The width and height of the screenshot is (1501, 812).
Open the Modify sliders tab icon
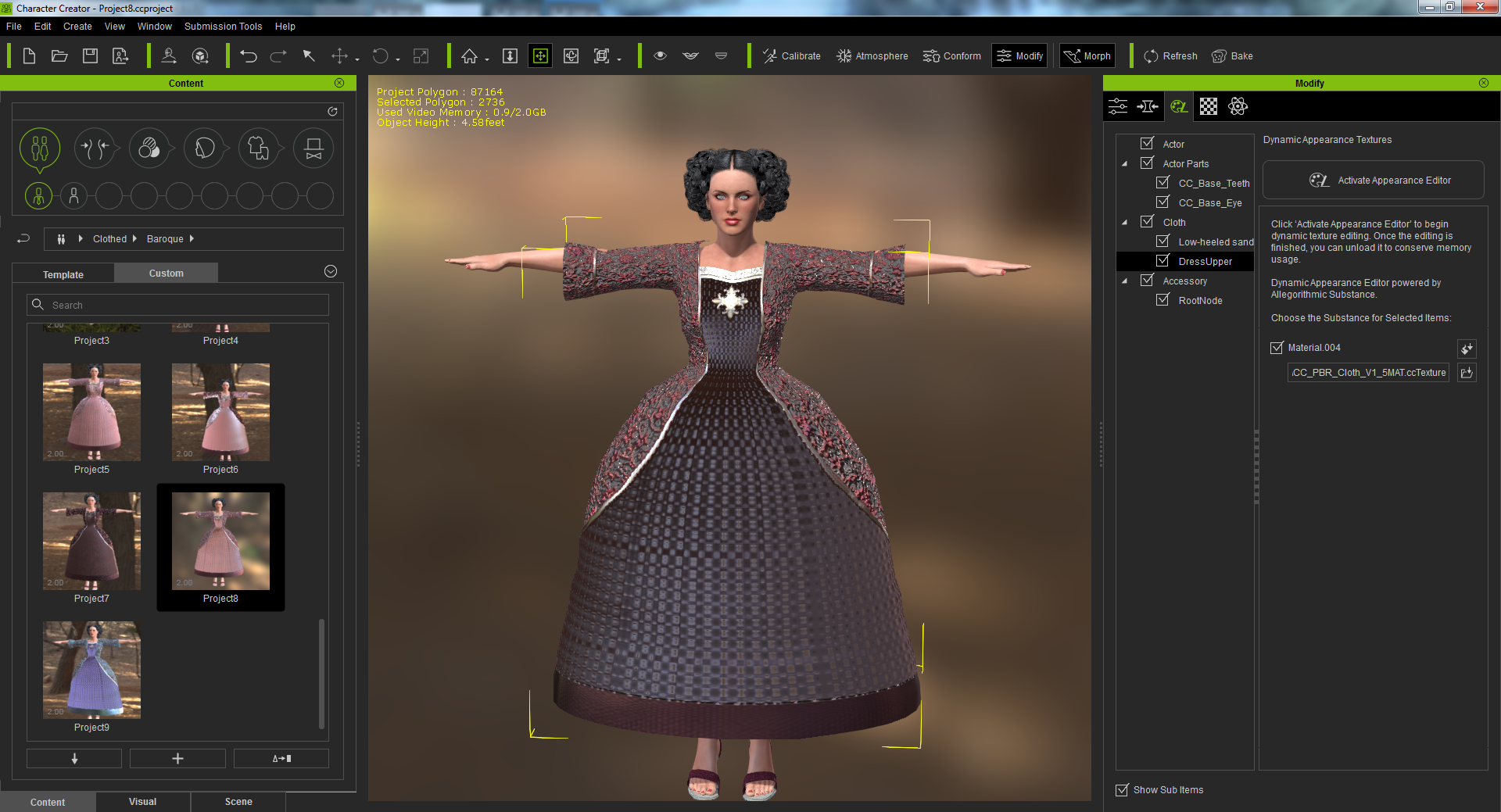click(1118, 106)
